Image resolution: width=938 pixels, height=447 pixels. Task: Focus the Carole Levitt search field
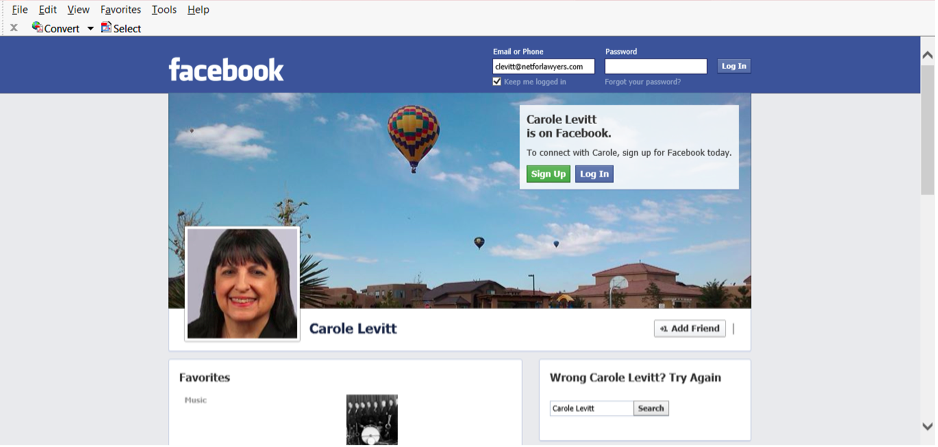[x=591, y=408]
